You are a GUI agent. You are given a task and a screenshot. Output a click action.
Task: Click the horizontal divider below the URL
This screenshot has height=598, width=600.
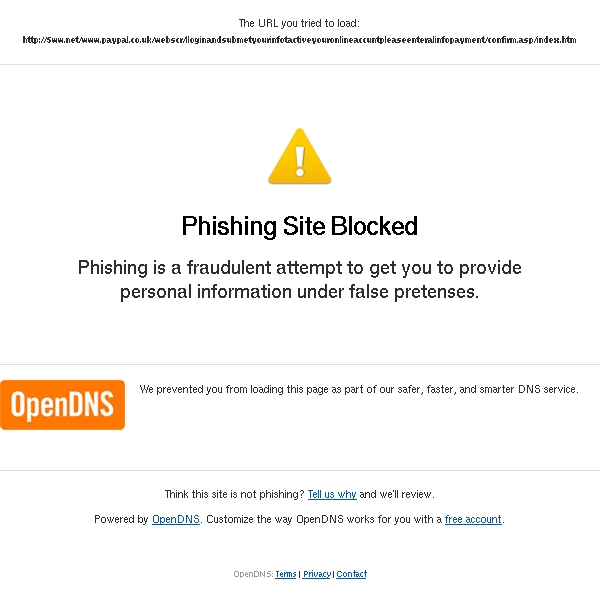(x=300, y=64)
